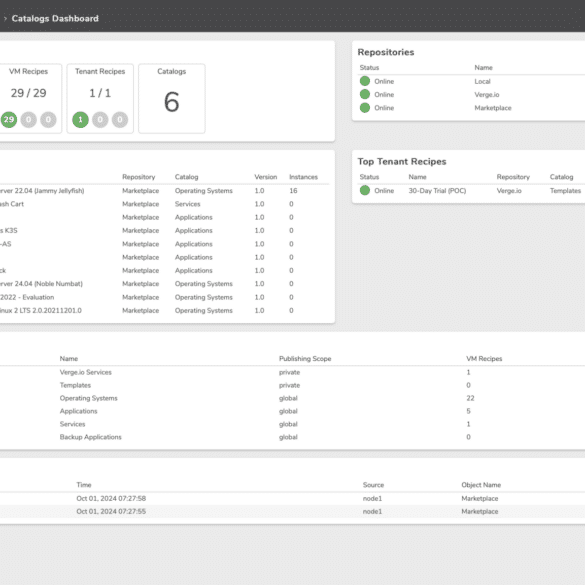The height and width of the screenshot is (585, 585).
Task: Open the Services catalog in the catalogs list
Action: [x=72, y=424]
